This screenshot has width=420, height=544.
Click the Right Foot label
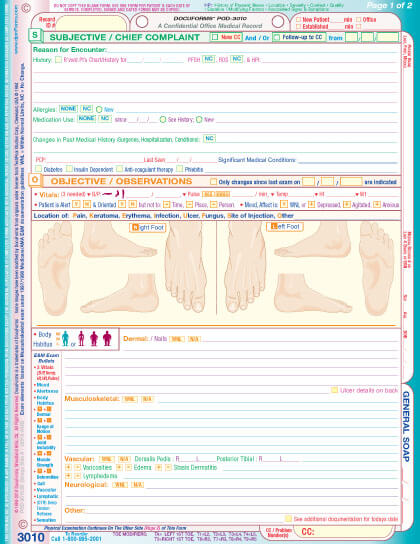[x=147, y=228]
